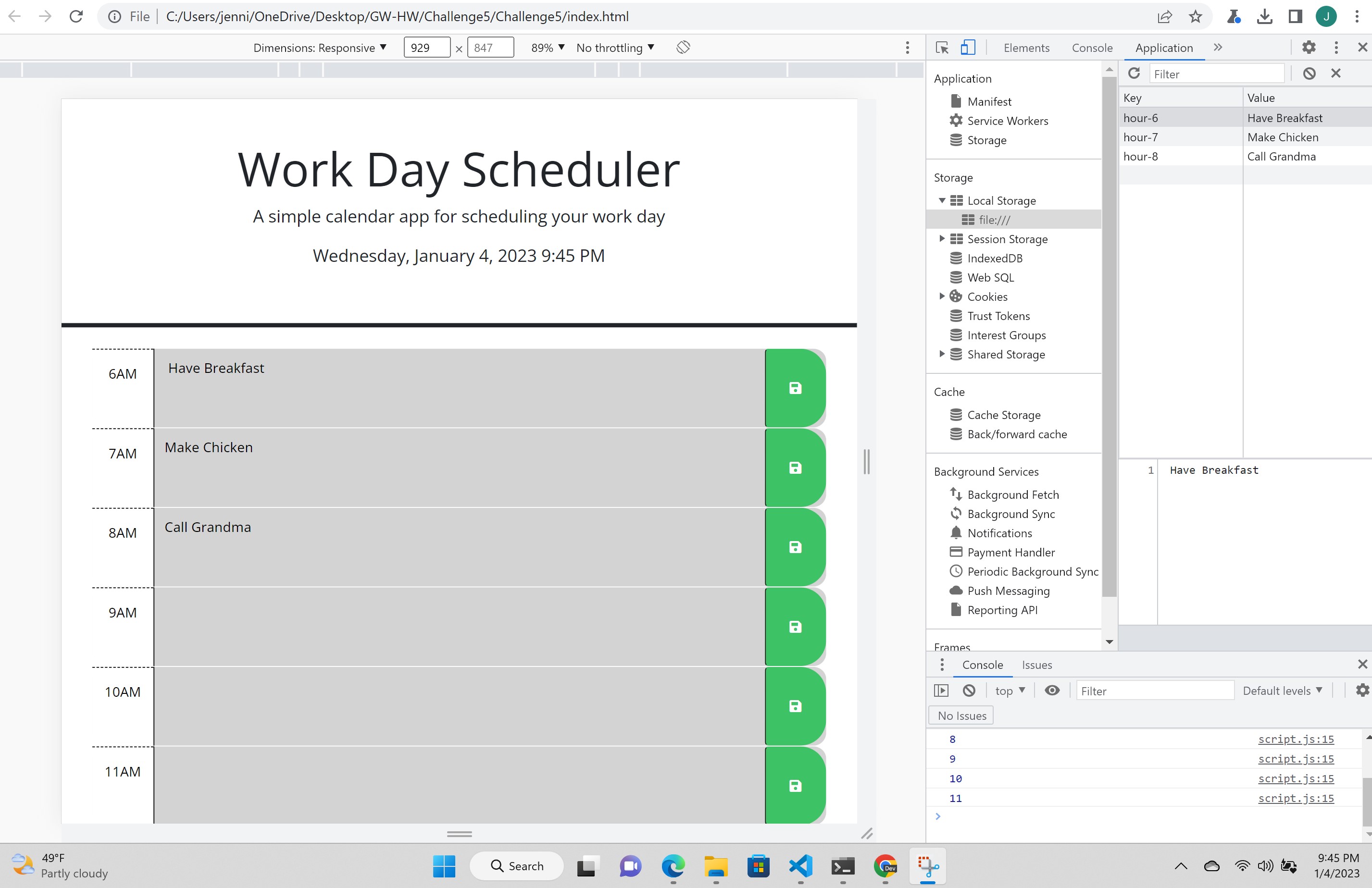The height and width of the screenshot is (888, 1372).
Task: Switch to the Elements tab
Action: click(x=1026, y=48)
